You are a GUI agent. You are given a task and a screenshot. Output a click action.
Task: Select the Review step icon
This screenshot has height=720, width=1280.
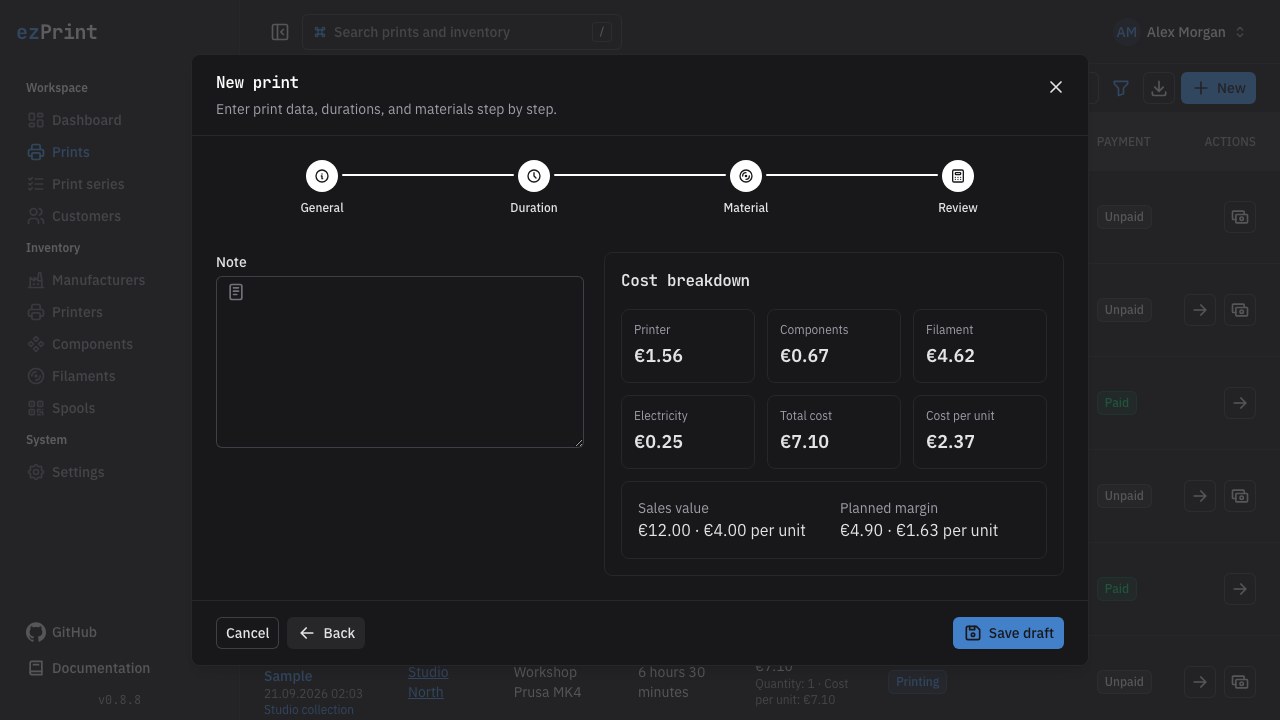(958, 176)
